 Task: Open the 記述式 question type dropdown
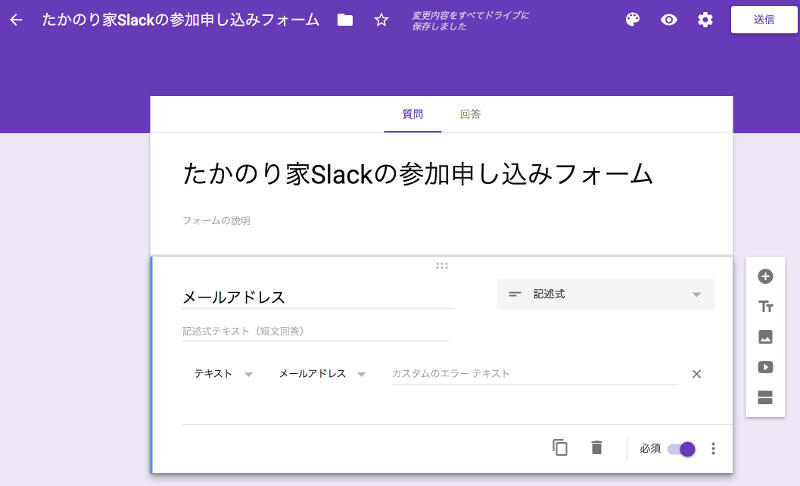[605, 294]
